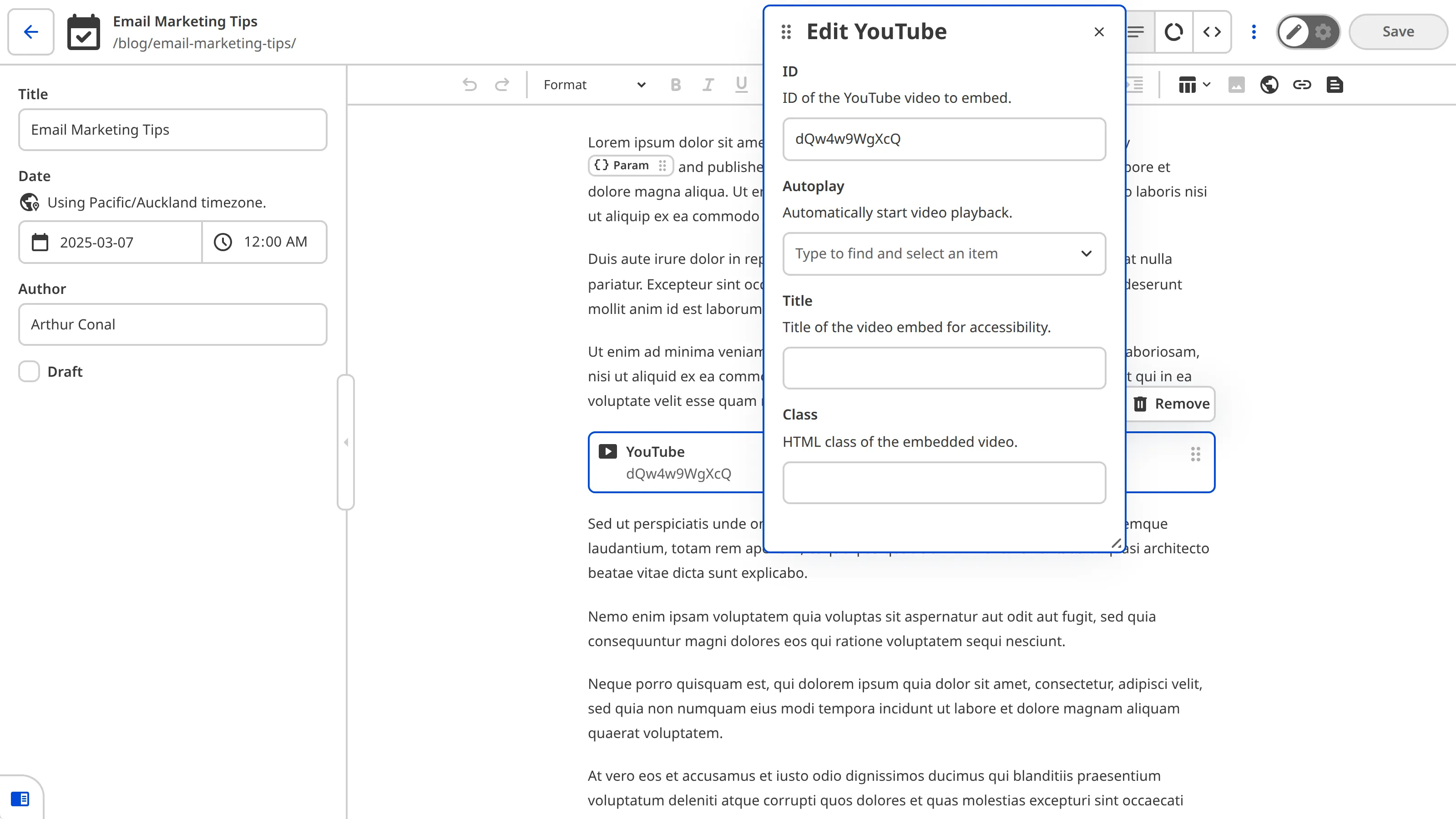The height and width of the screenshot is (819, 1456).
Task: Open the Format style dropdown
Action: pyautogui.click(x=594, y=85)
